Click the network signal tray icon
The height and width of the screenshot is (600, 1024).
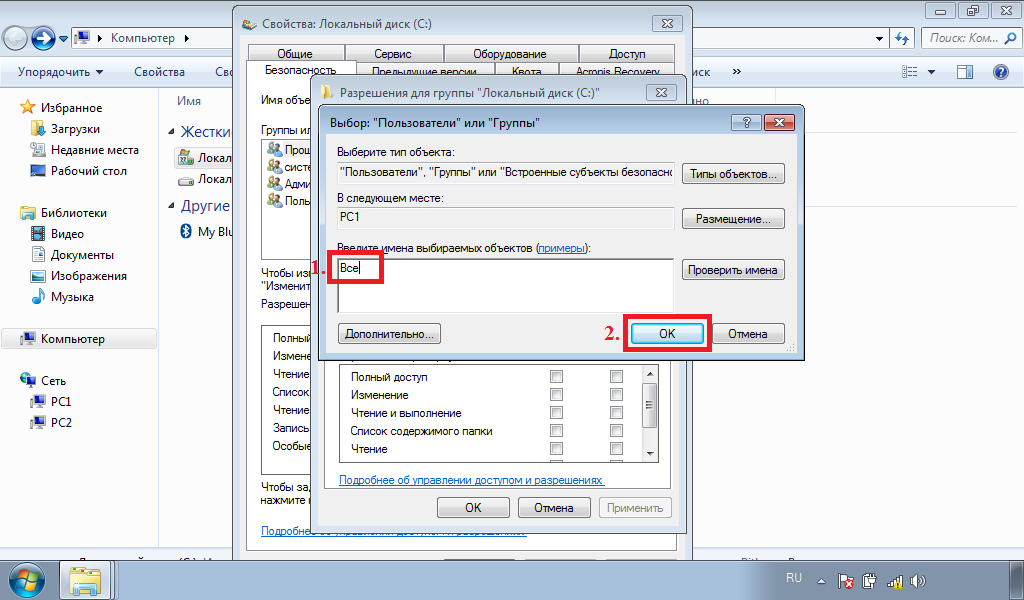pos(895,580)
